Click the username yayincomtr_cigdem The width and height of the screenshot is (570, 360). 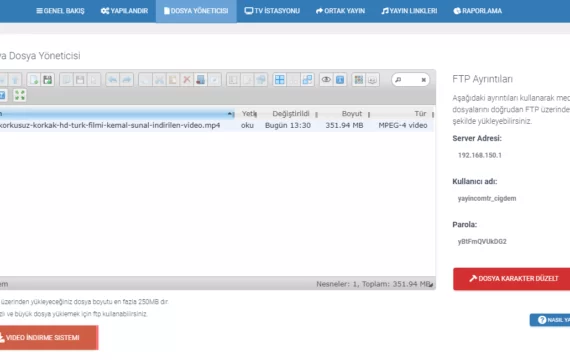[487, 199]
